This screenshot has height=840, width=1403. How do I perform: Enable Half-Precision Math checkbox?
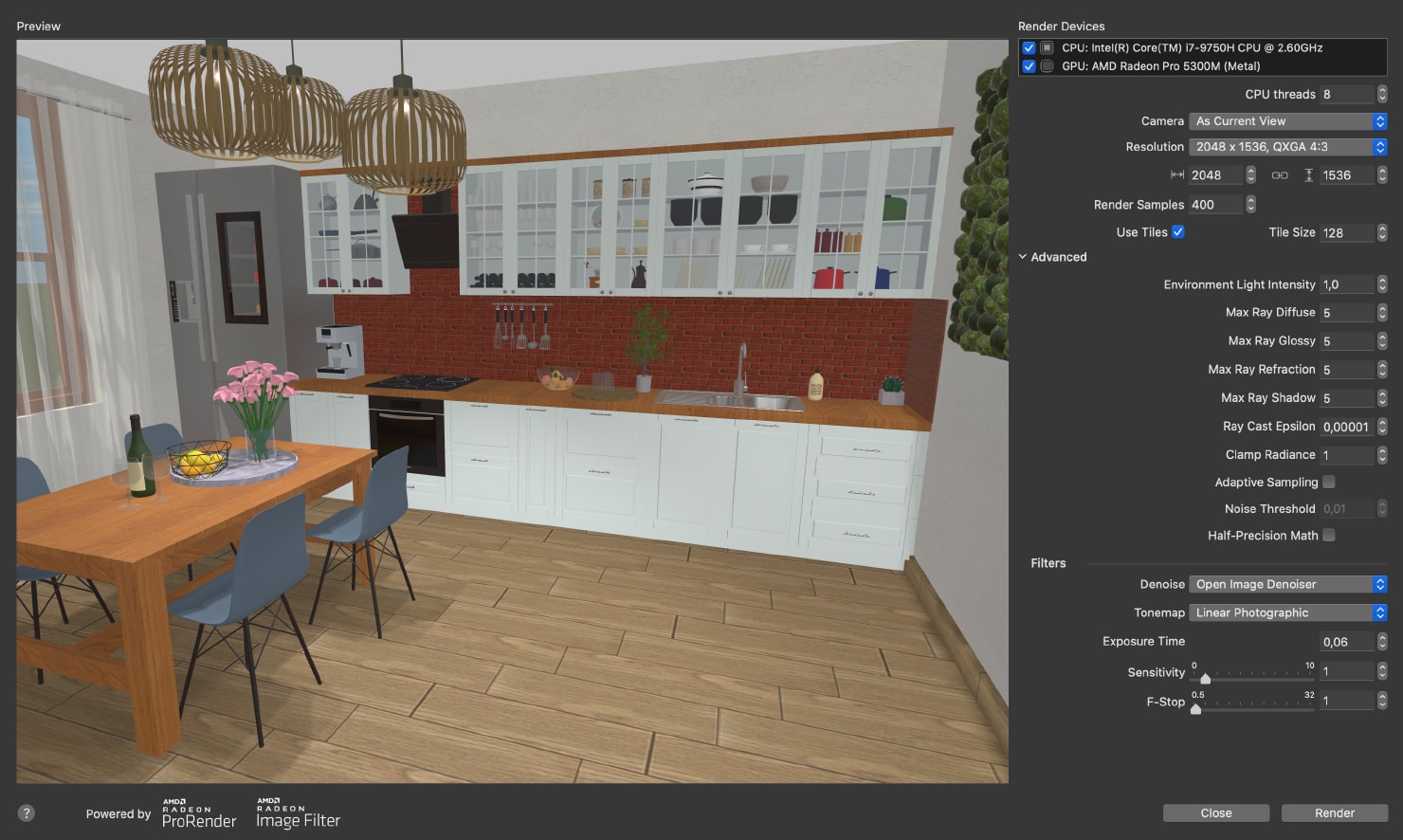click(1328, 535)
